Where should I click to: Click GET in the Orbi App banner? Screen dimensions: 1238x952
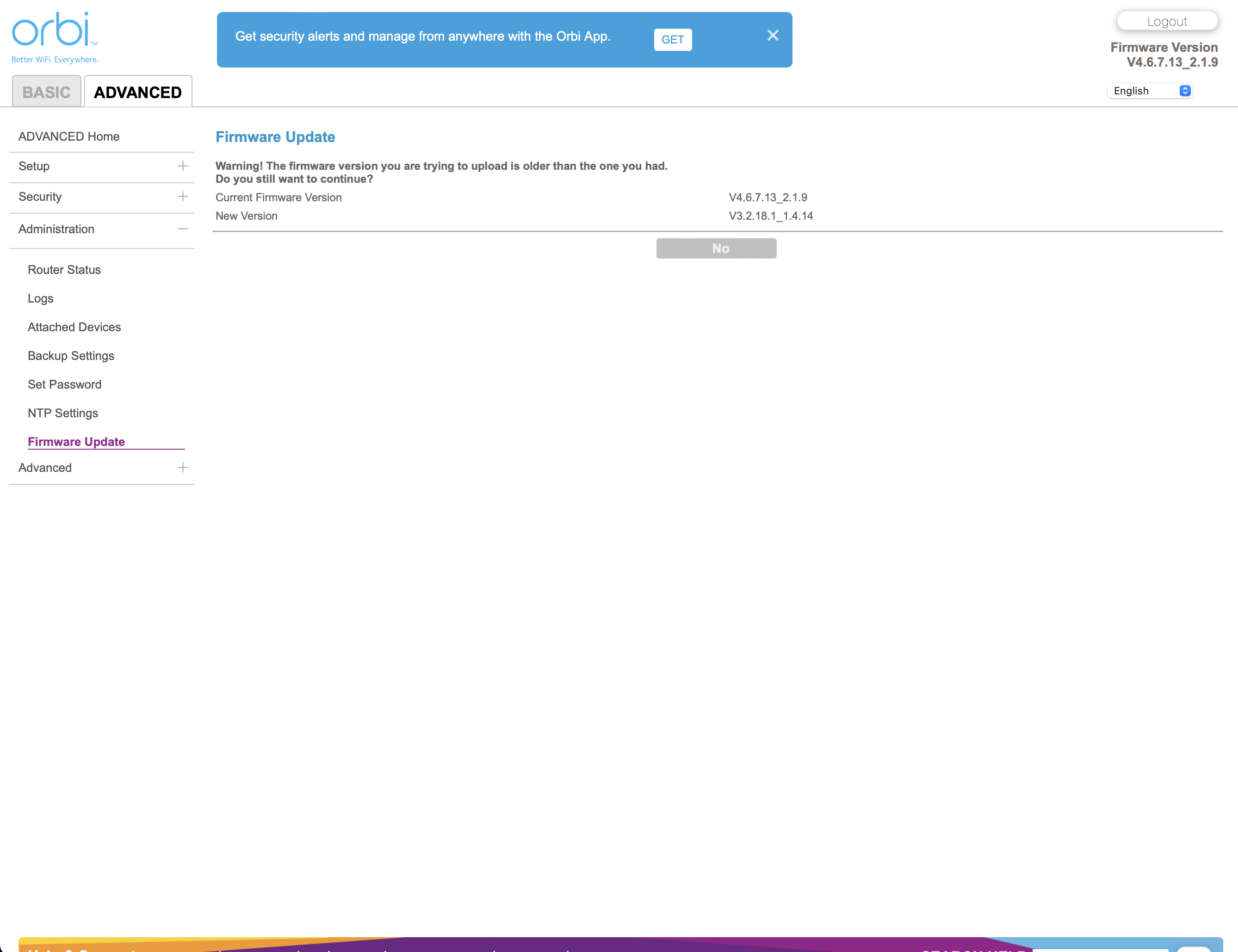pyautogui.click(x=672, y=40)
